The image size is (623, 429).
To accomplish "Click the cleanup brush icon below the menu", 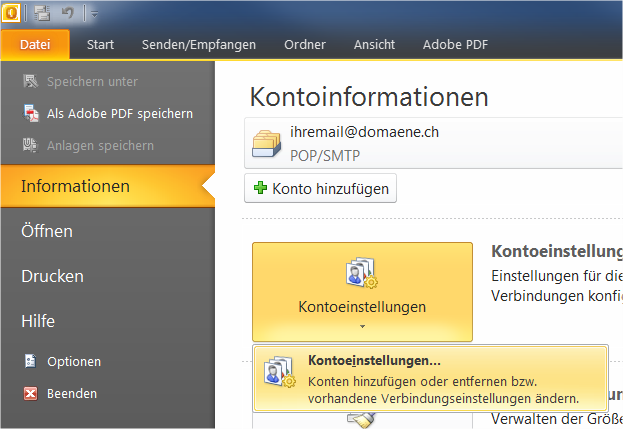I will [x=361, y=420].
